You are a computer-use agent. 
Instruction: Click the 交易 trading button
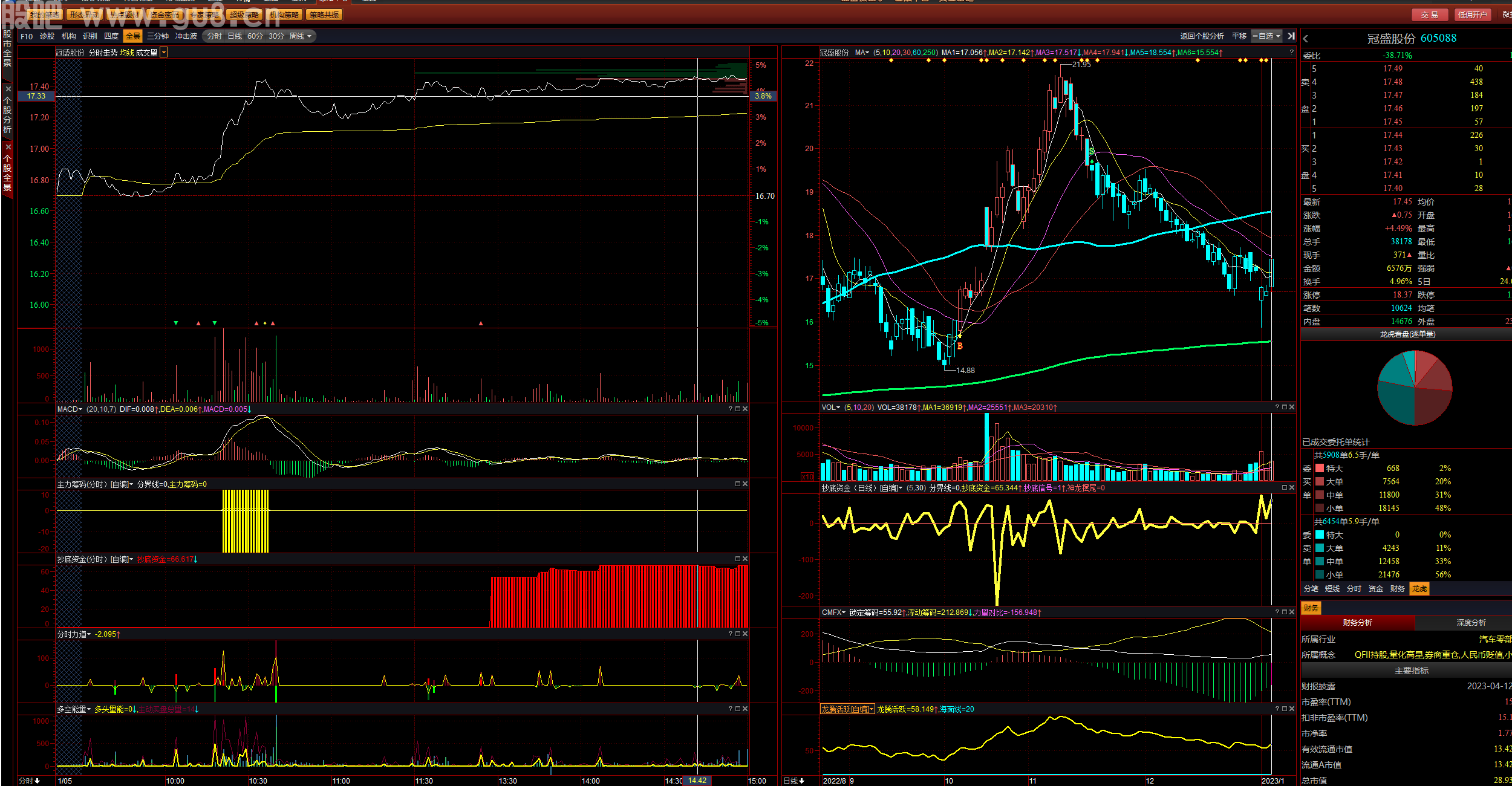(x=1430, y=15)
